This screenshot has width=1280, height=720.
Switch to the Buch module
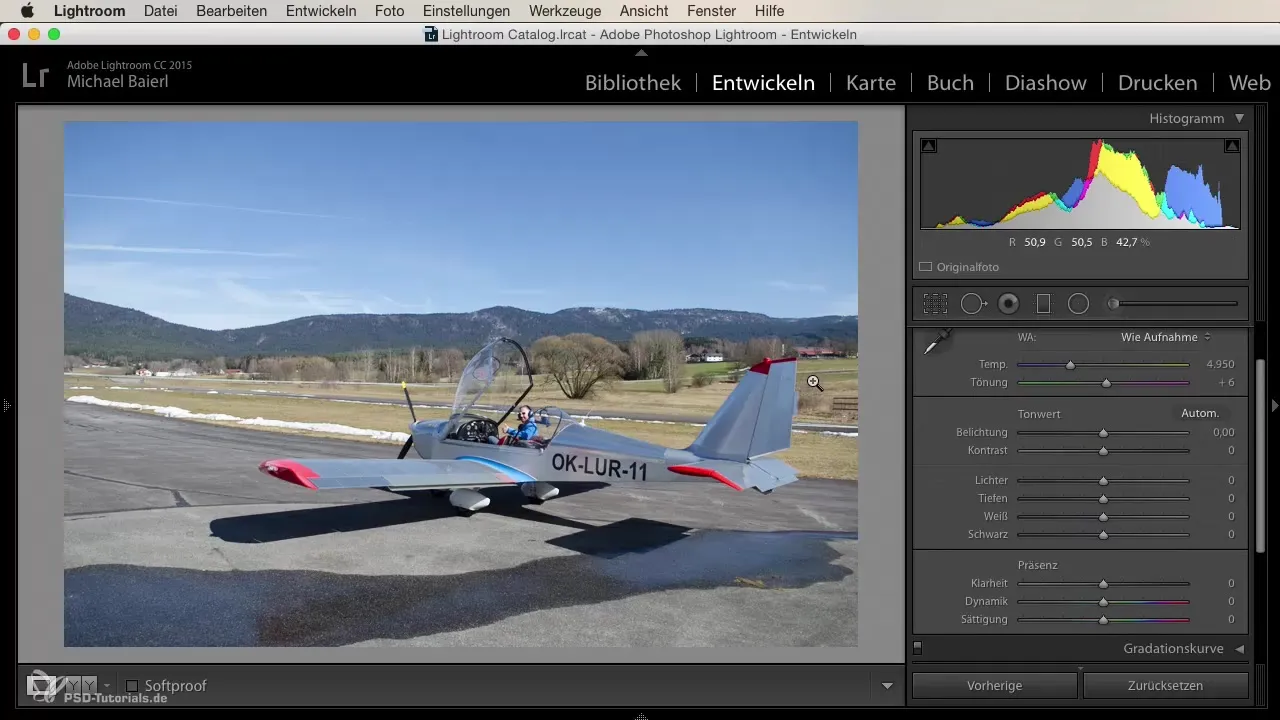pyautogui.click(x=950, y=83)
